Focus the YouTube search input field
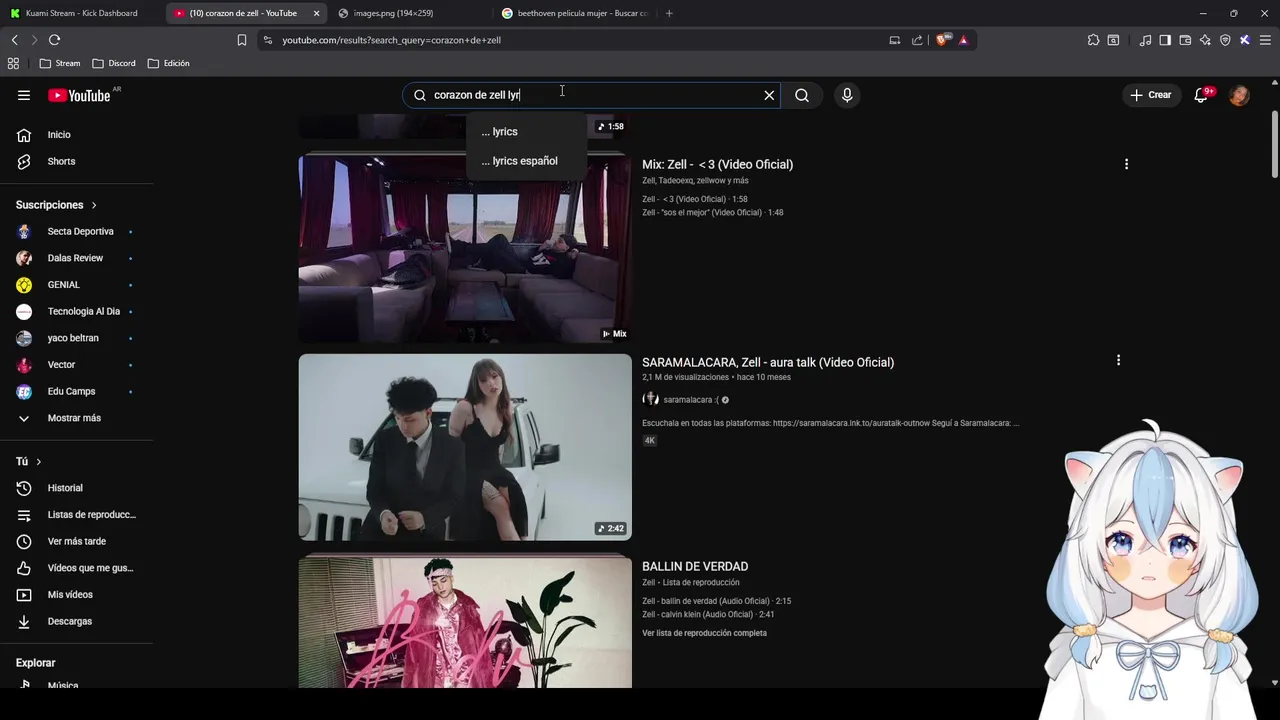Image resolution: width=1280 pixels, height=720 pixels. point(590,95)
